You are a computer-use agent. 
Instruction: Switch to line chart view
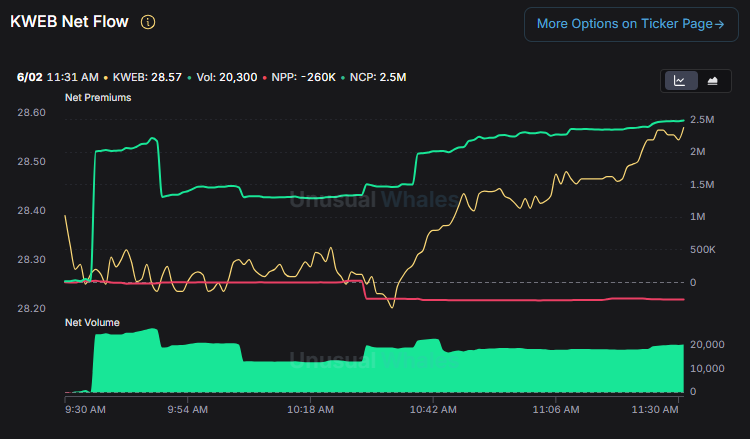[680, 81]
